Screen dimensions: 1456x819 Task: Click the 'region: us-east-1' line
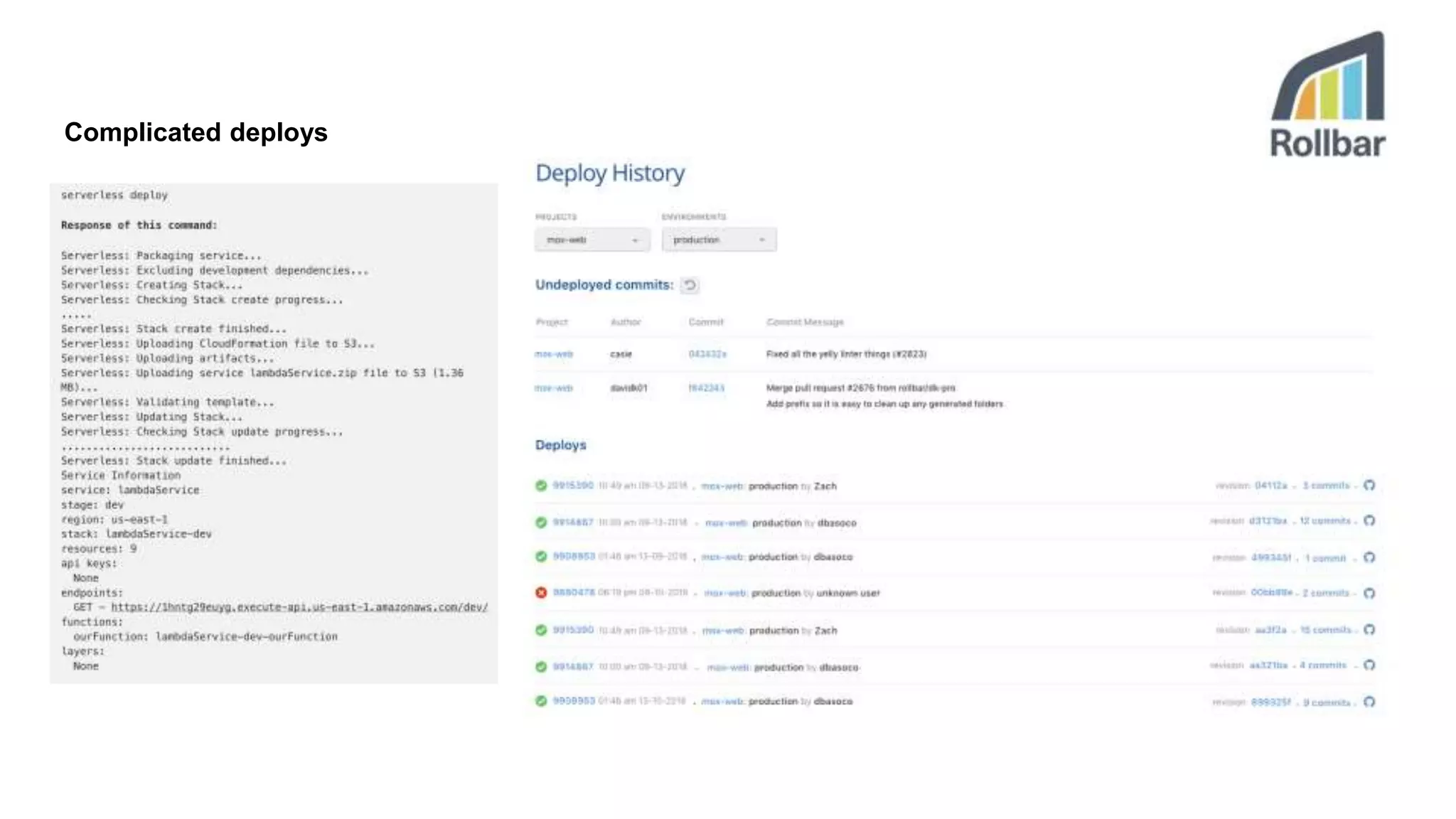(114, 520)
